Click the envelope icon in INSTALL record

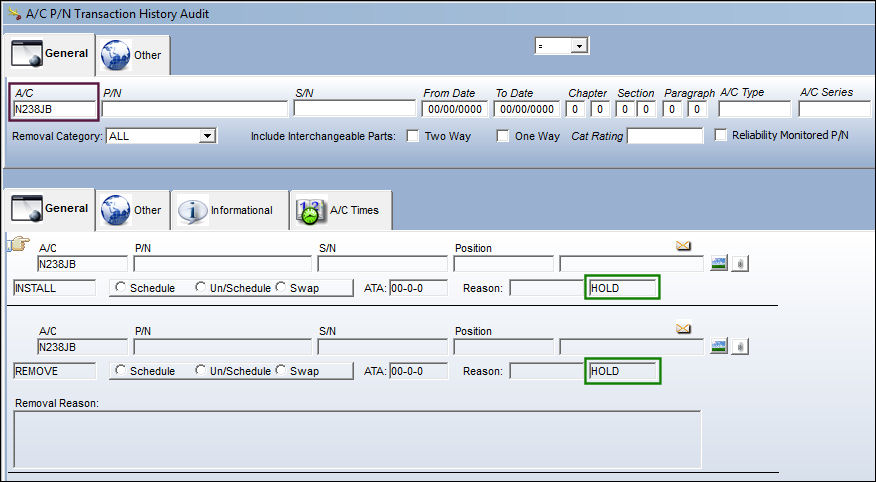click(x=683, y=246)
